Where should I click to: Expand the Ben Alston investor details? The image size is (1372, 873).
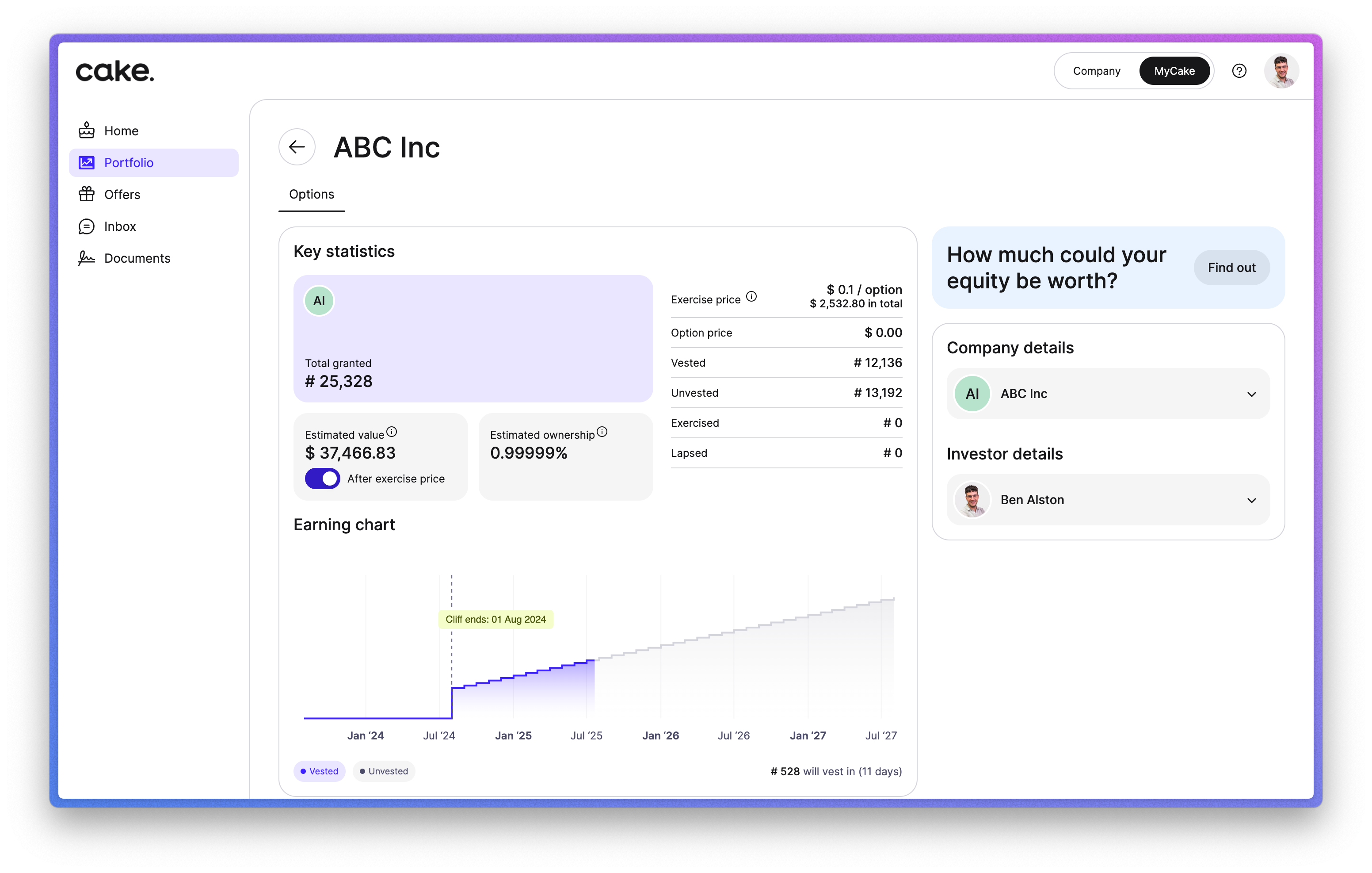point(1251,500)
